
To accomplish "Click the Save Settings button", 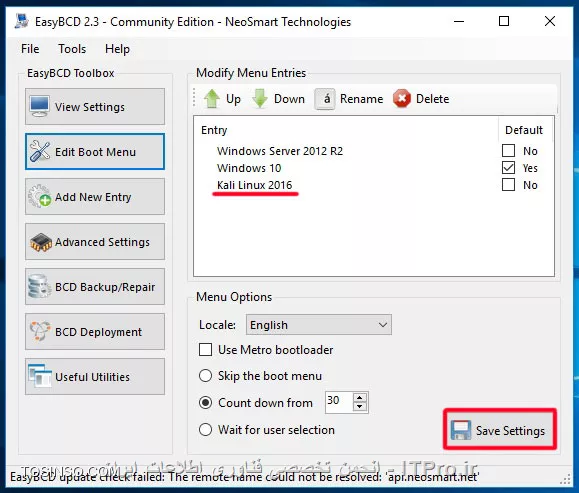I will [500, 429].
